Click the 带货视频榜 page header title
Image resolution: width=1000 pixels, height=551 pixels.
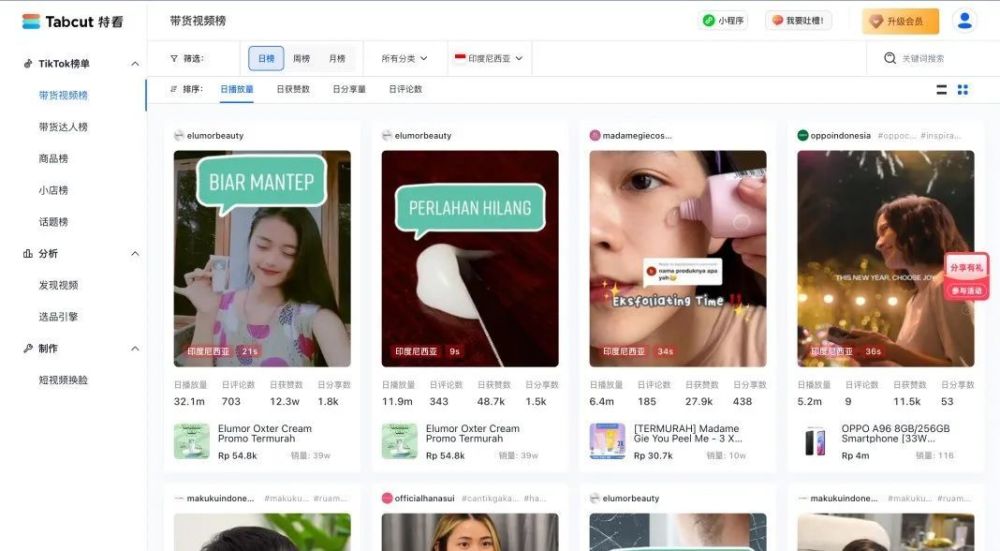(198, 20)
